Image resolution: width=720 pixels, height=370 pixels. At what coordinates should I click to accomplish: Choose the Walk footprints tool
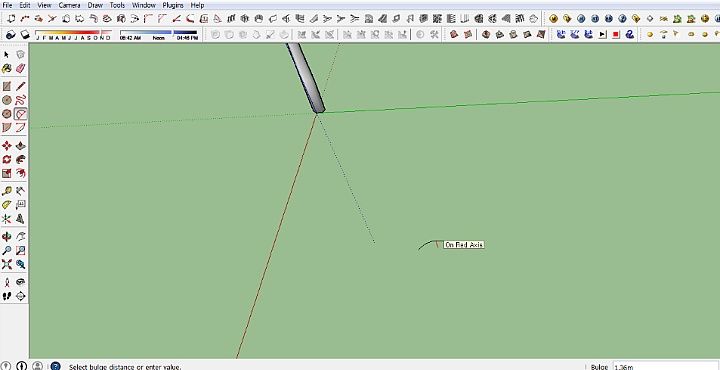tap(6, 296)
